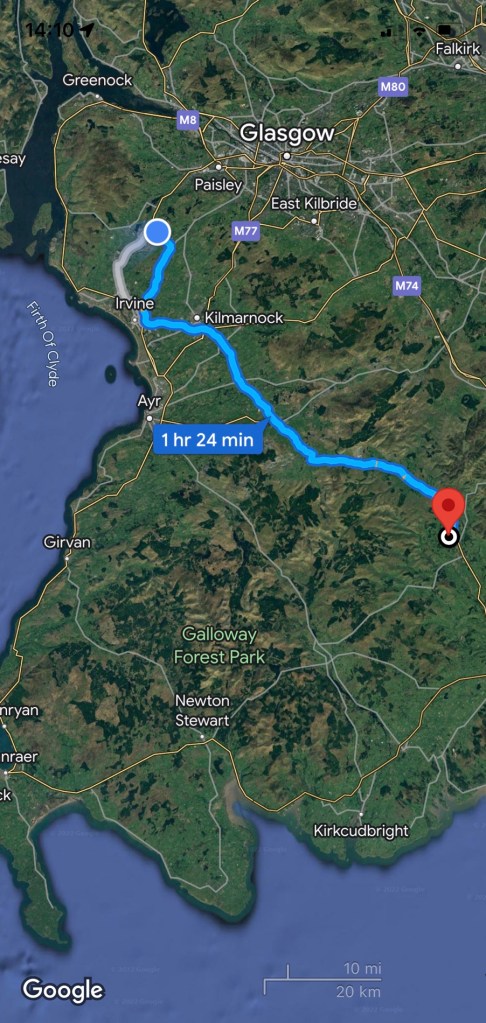Select the M74 motorway shield

[407, 286]
